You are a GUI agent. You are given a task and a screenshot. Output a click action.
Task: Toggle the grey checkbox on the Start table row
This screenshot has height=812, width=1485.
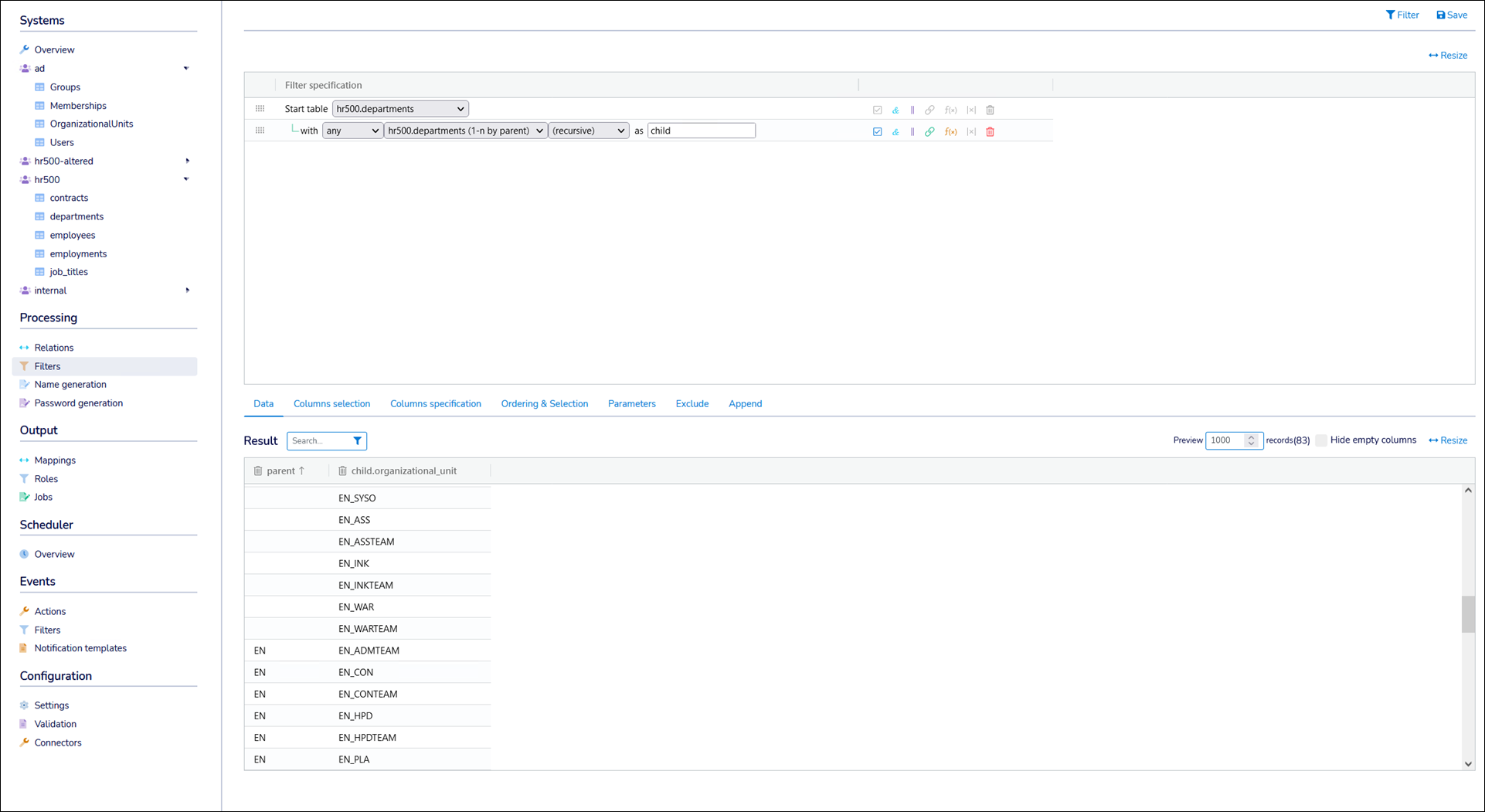877,110
